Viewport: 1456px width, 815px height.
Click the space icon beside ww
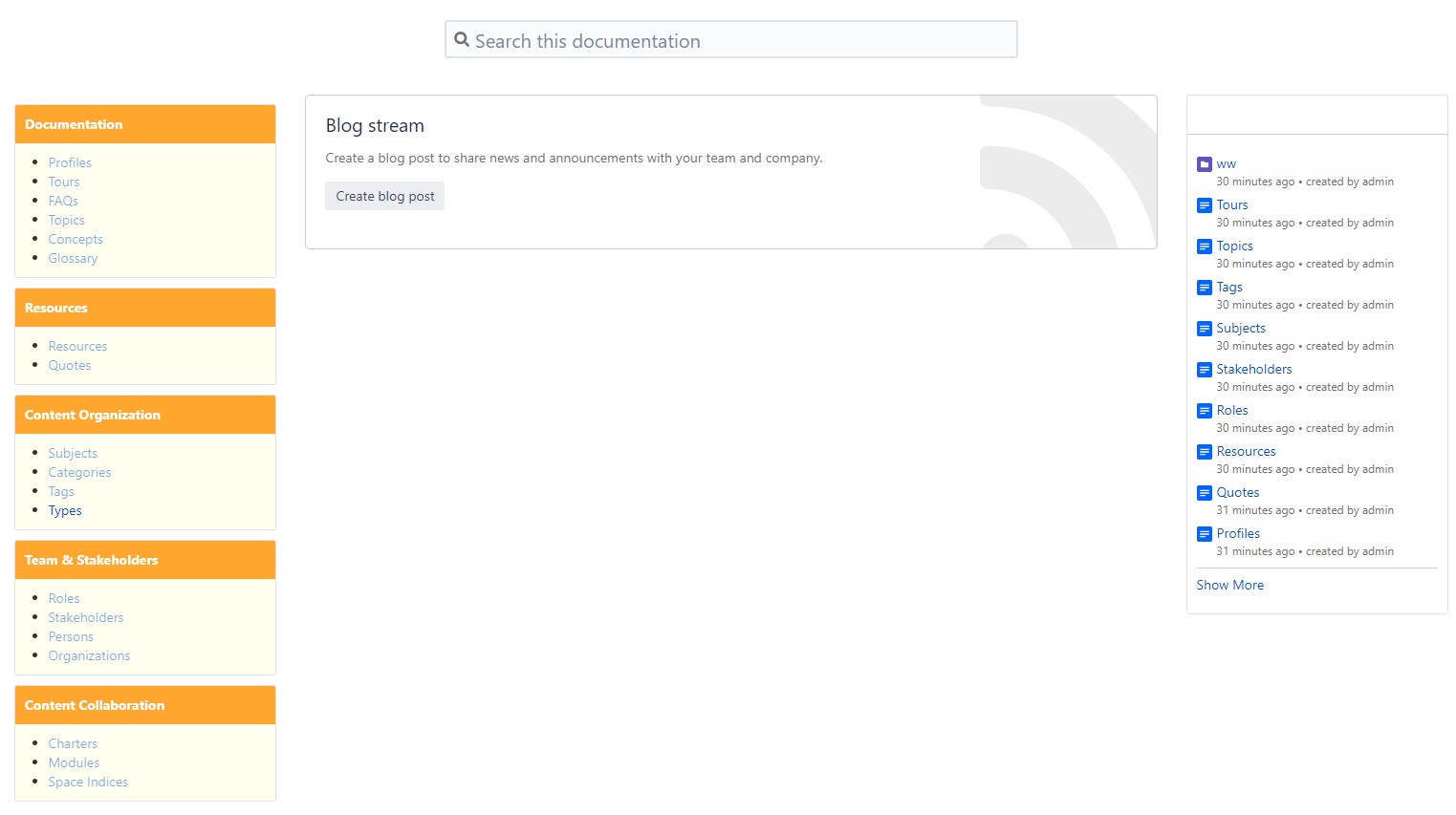(x=1204, y=164)
